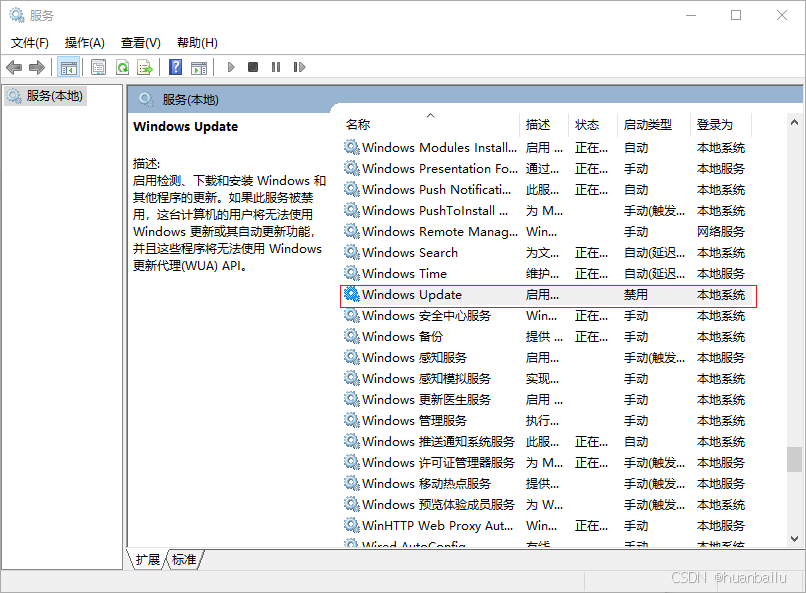
Task: Select Windows Push Notificati... service
Action: (548, 190)
